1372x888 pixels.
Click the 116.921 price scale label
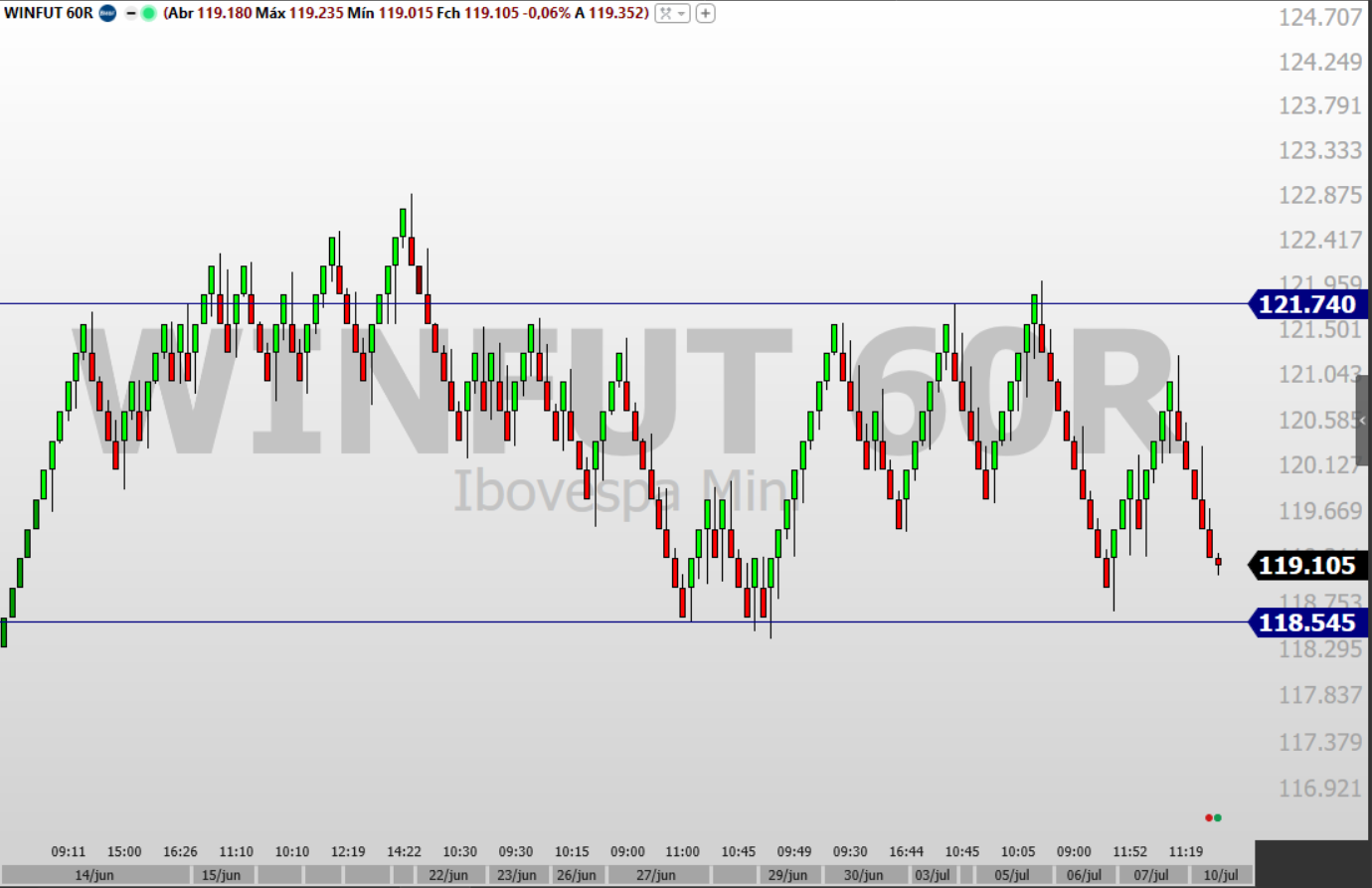click(x=1320, y=789)
